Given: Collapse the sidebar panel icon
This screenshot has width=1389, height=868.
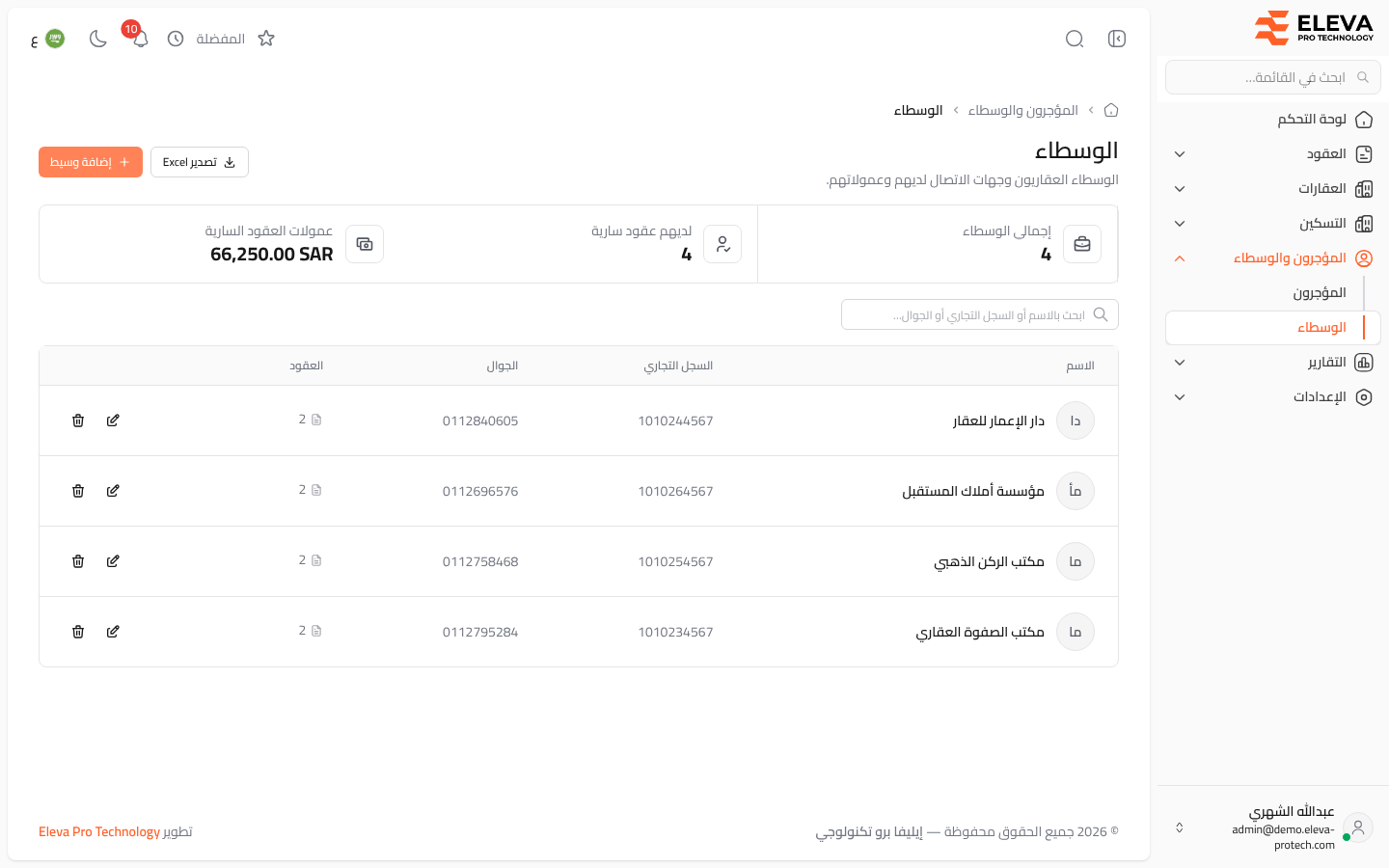Looking at the screenshot, I should coord(1117,39).
